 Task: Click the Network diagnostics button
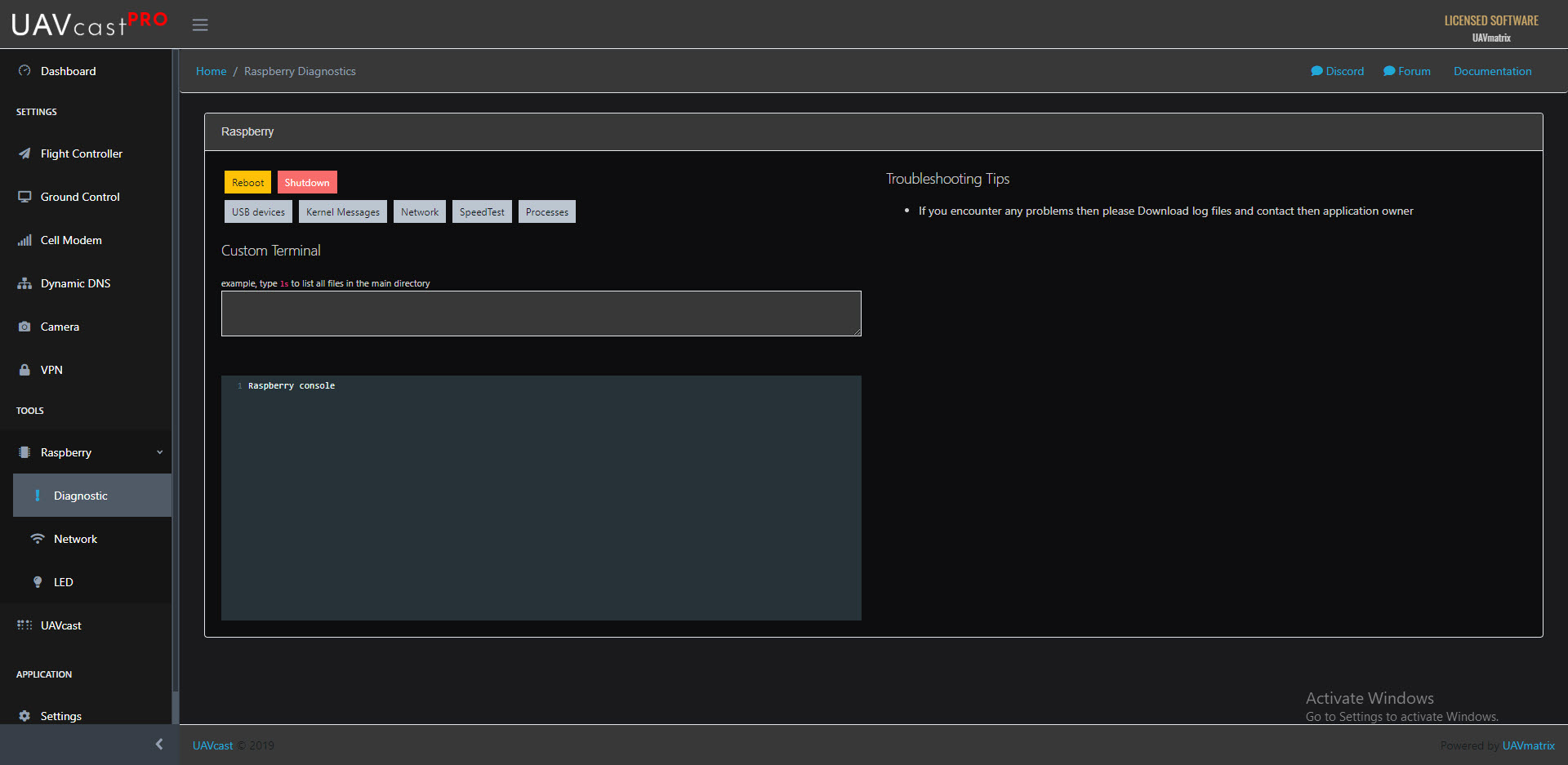tap(420, 211)
